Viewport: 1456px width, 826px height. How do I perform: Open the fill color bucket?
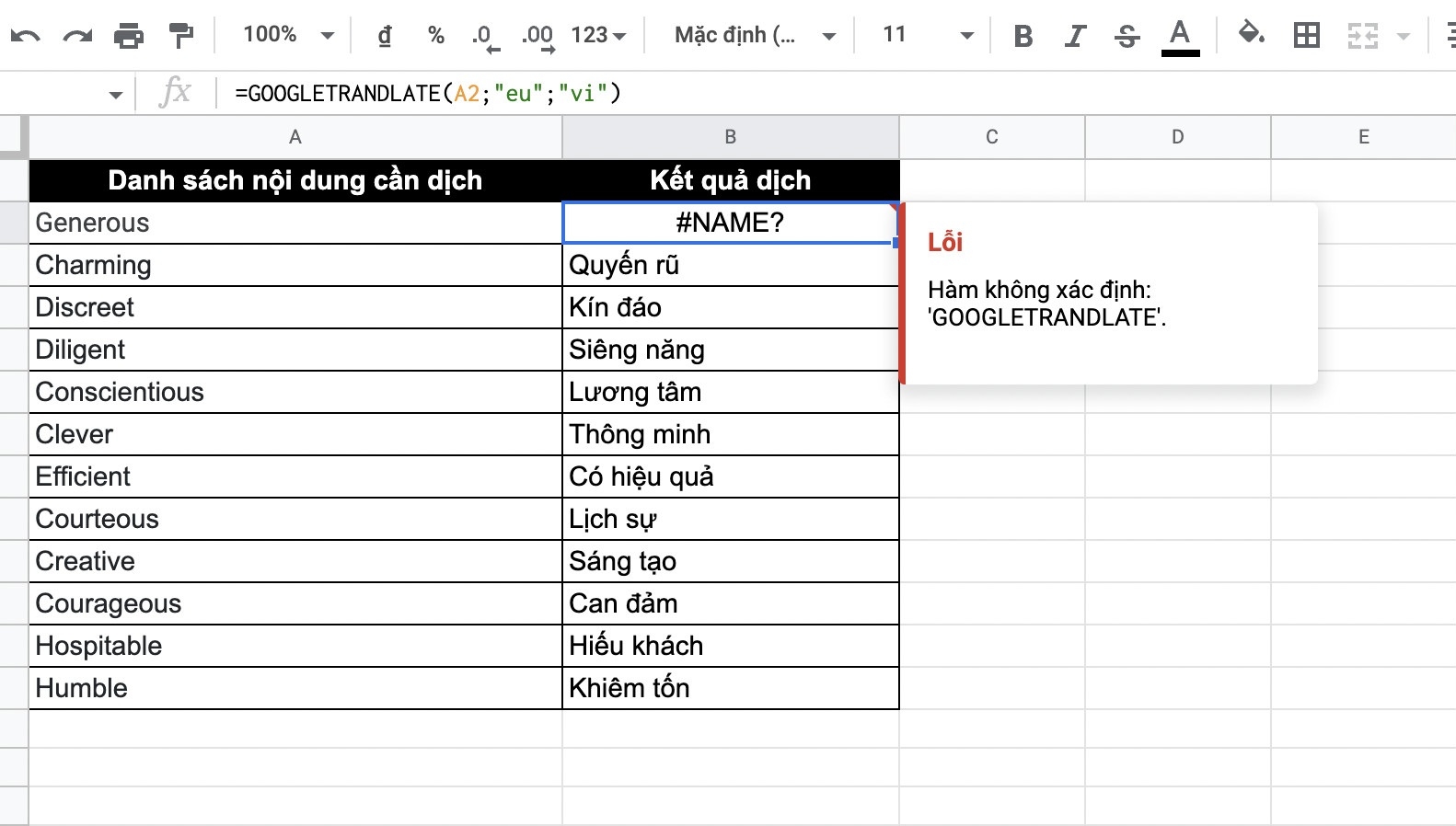1250,35
